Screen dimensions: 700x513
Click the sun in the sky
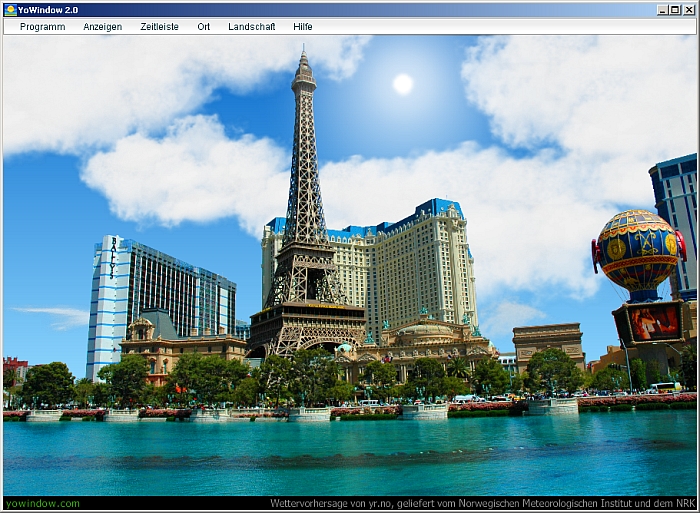pyautogui.click(x=403, y=84)
